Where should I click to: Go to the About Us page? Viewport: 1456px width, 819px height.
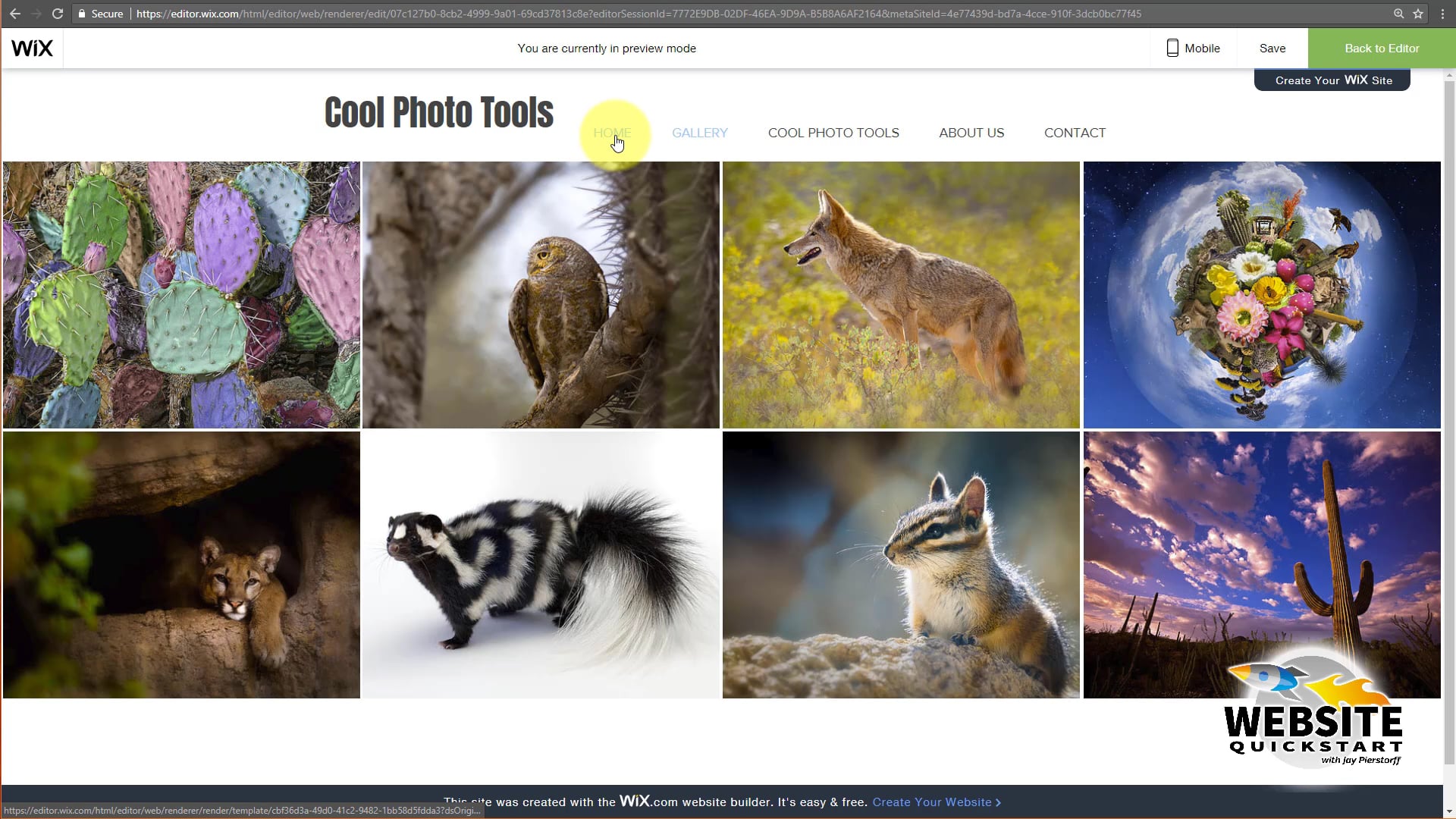(x=971, y=133)
